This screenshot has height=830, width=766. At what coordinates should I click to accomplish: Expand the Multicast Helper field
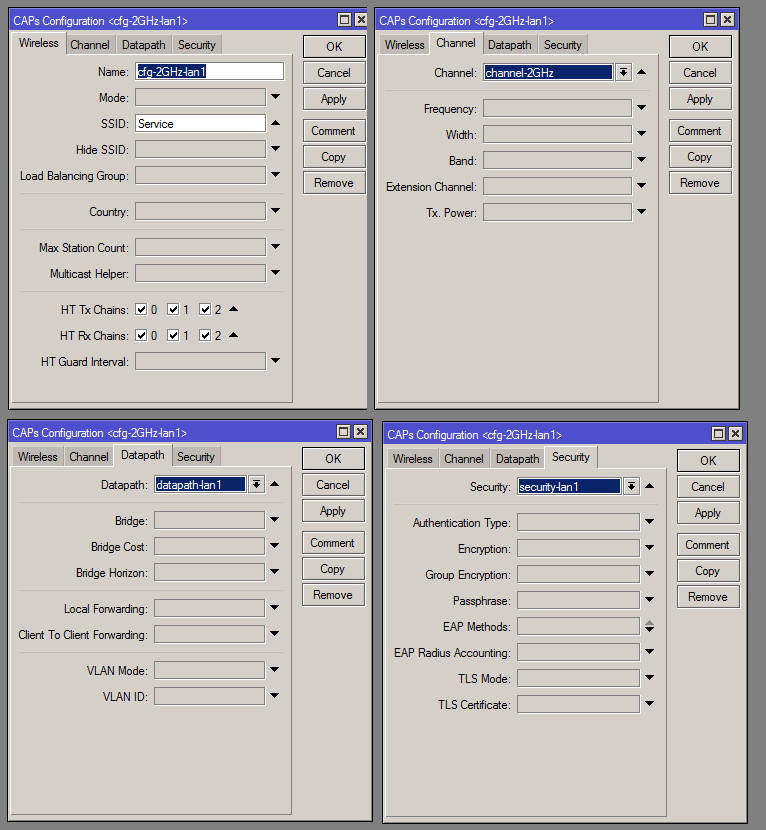point(275,273)
